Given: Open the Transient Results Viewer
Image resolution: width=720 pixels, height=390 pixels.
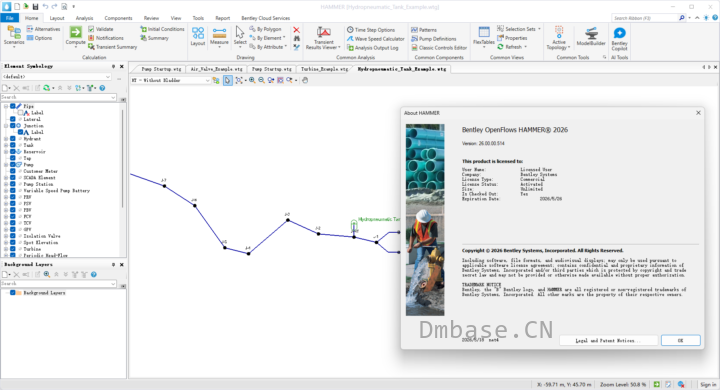Looking at the screenshot, I should [x=323, y=38].
